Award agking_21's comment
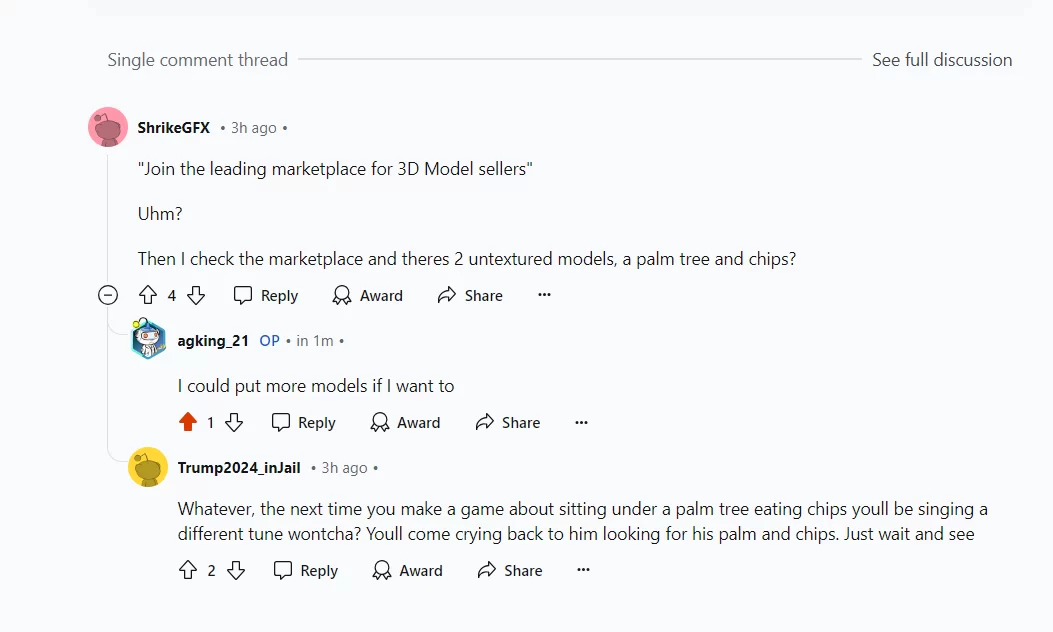The image size is (1053, 632). tap(405, 422)
